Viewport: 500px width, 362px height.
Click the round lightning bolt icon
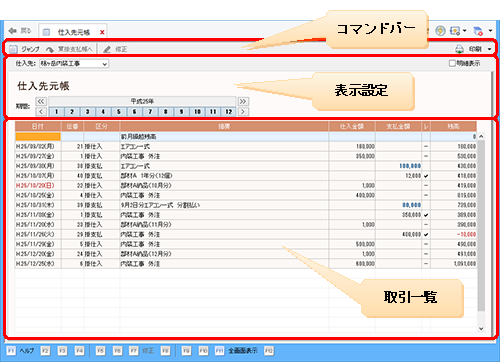pyautogui.click(x=440, y=31)
